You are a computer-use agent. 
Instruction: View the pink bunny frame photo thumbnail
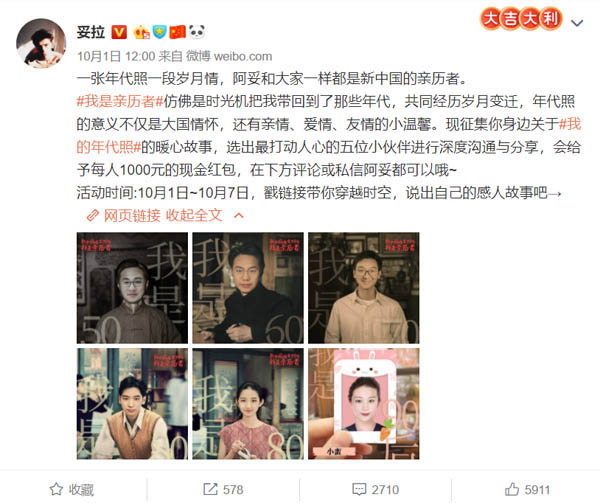pyautogui.click(x=364, y=404)
